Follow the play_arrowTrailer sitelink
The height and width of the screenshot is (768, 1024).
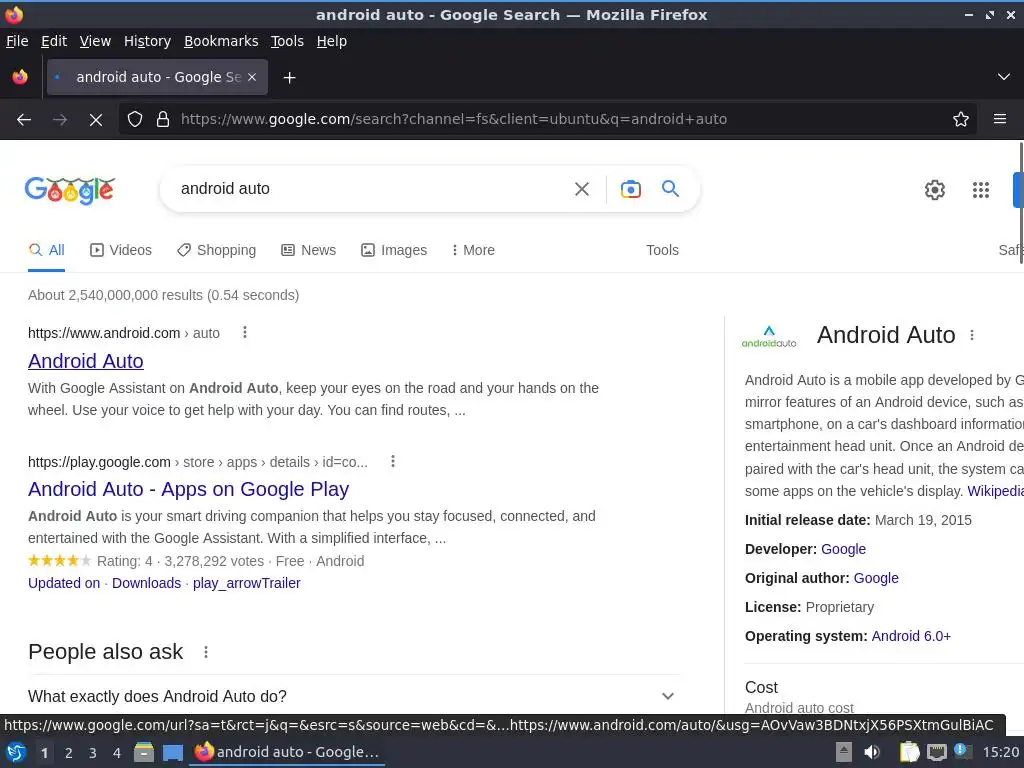[x=246, y=583]
